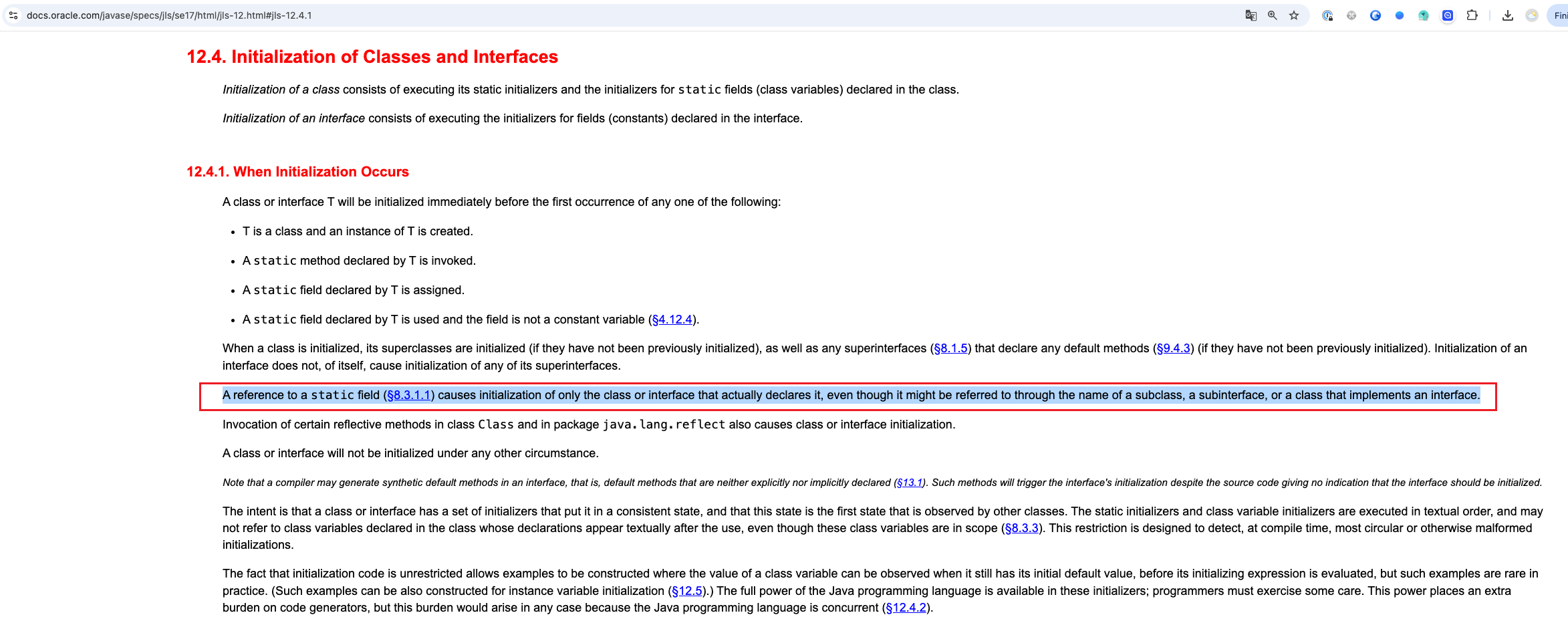This screenshot has height=623, width=1568.
Task: Click the italic phrase 'Initialization of an interface'
Action: [x=293, y=118]
